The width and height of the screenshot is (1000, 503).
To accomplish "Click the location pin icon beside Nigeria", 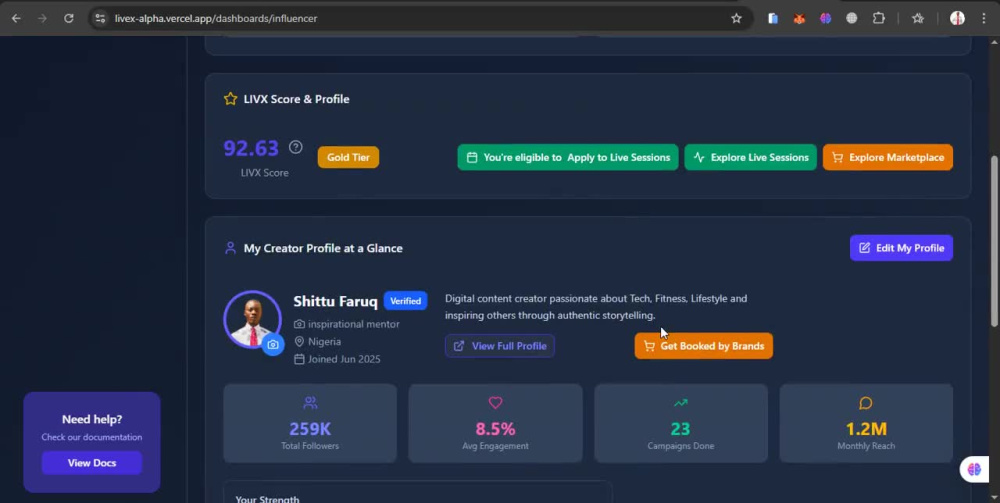I will (299, 342).
